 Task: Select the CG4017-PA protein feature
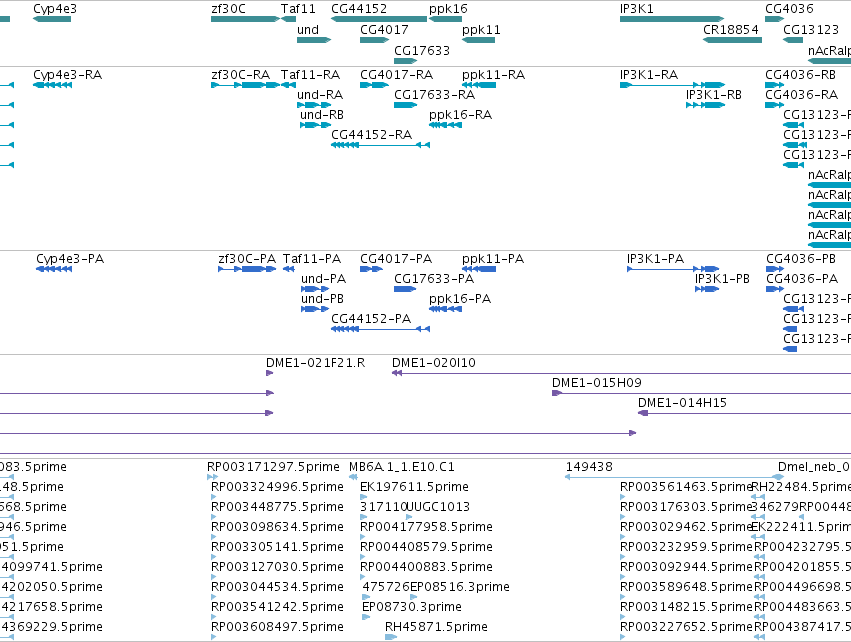tap(371, 269)
